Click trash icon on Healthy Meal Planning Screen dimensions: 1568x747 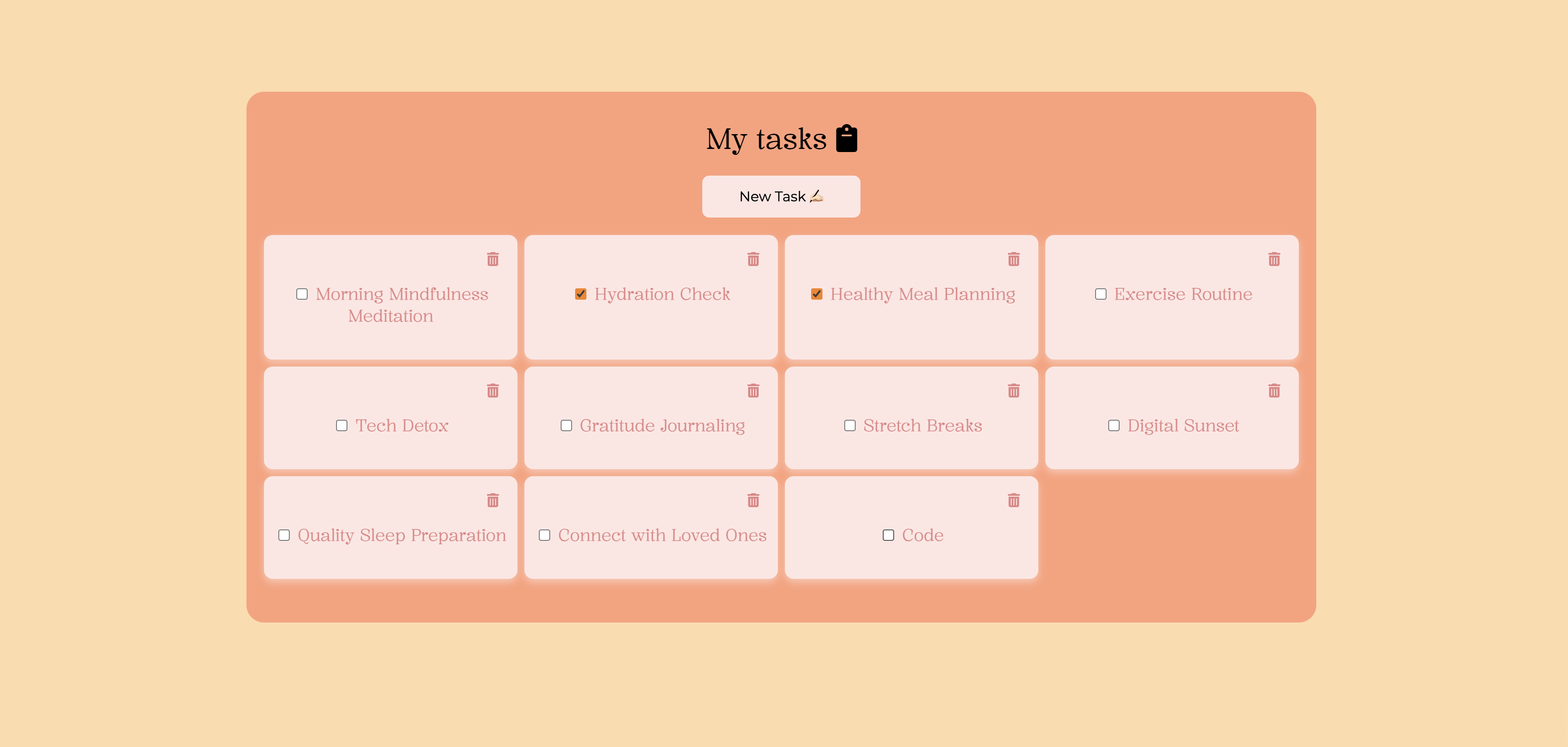(1013, 259)
